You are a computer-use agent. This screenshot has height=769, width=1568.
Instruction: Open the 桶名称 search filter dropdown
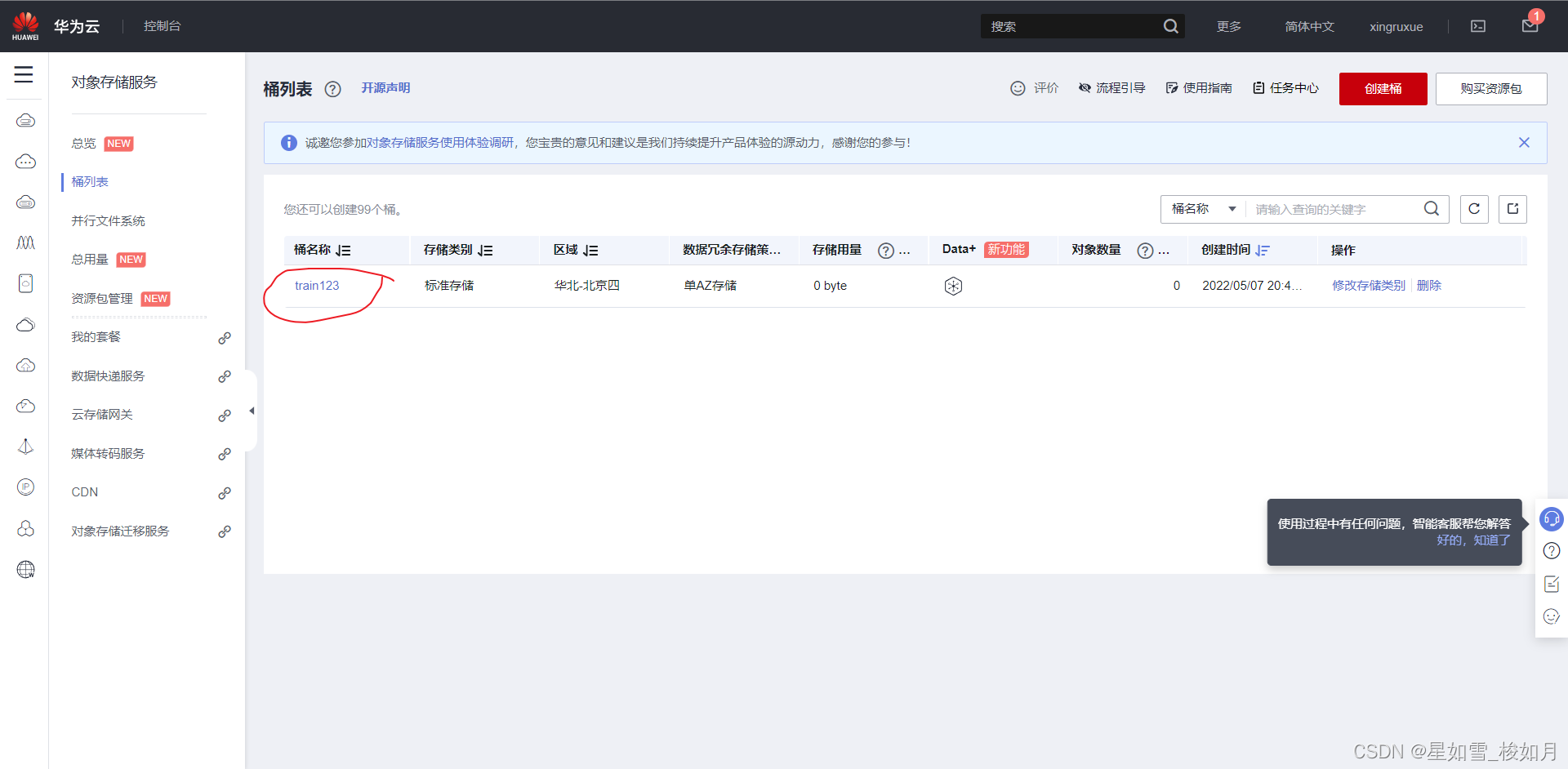1204,209
